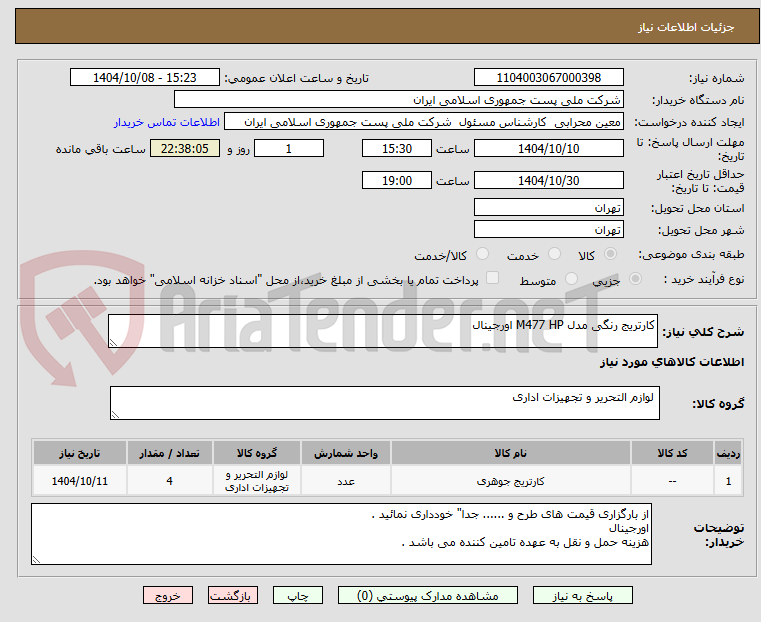
Task: Click the delivery province 'تهران' field
Action: 548,208
